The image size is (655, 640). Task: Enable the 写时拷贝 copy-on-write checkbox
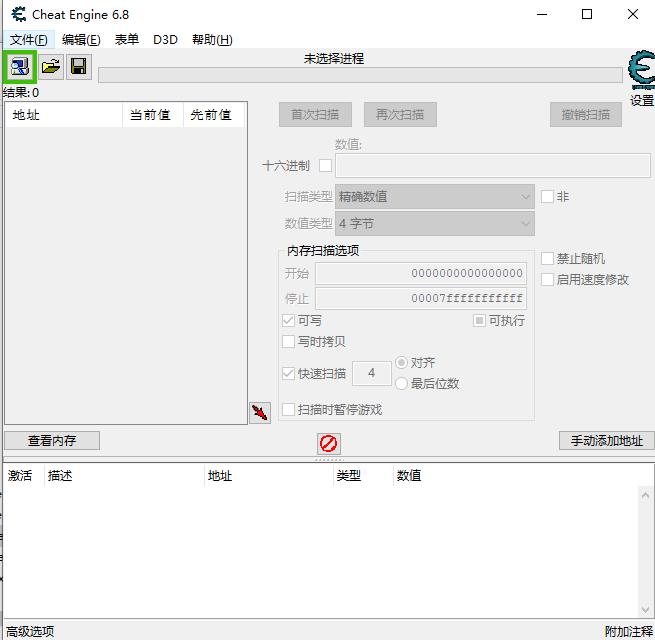[288, 342]
